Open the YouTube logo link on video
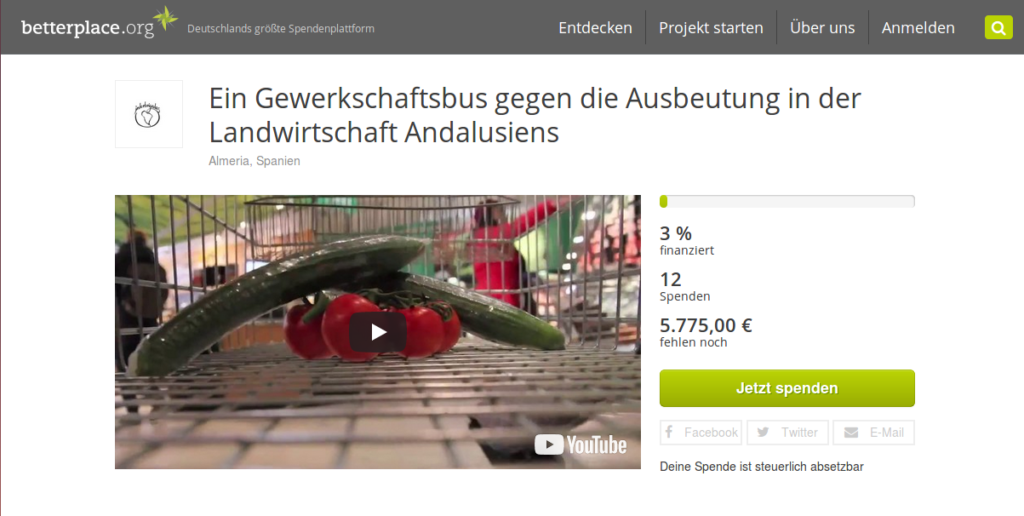Screen dimensions: 1024x516 [x=580, y=445]
